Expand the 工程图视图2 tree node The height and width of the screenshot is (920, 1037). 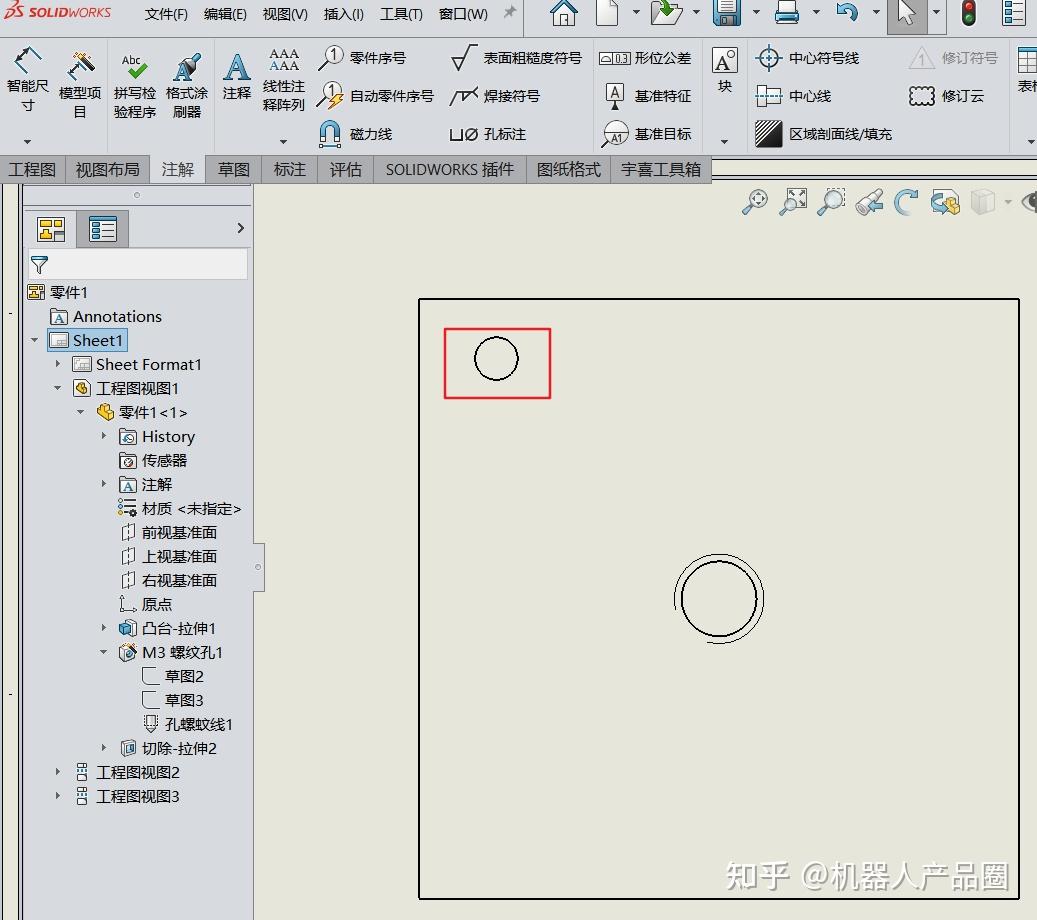(57, 772)
